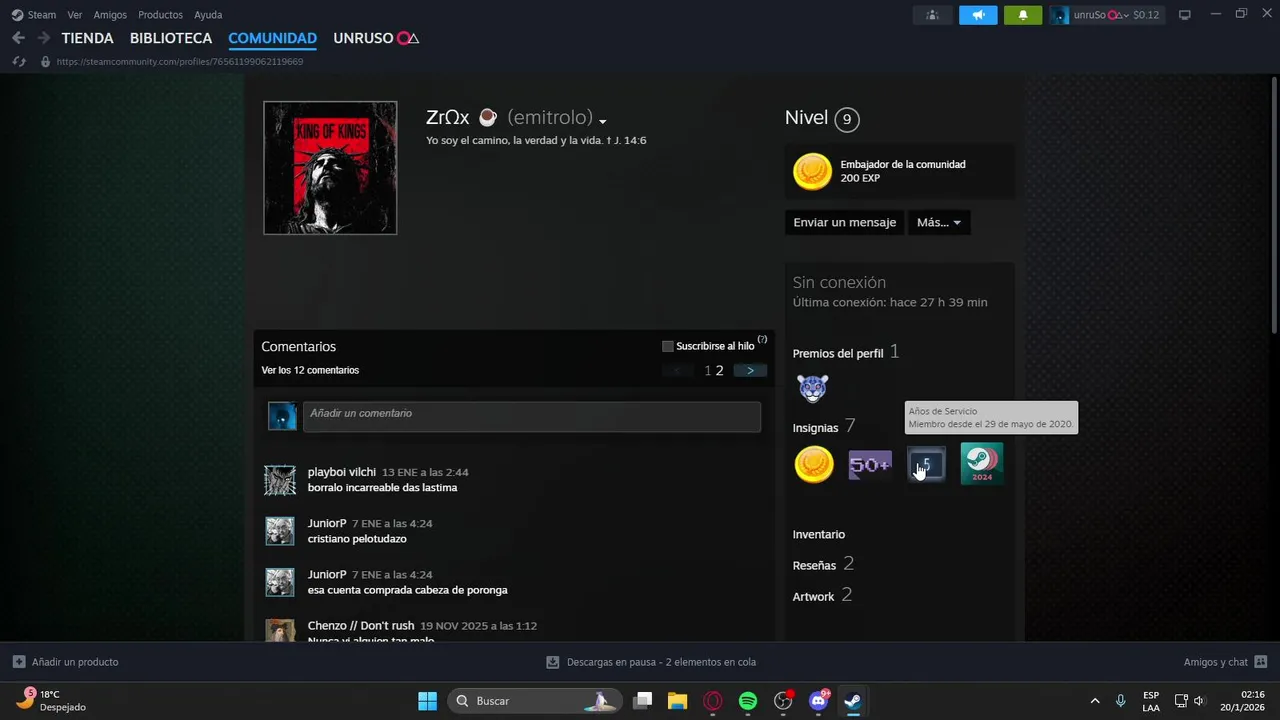Open the Amigos menu

[110, 15]
